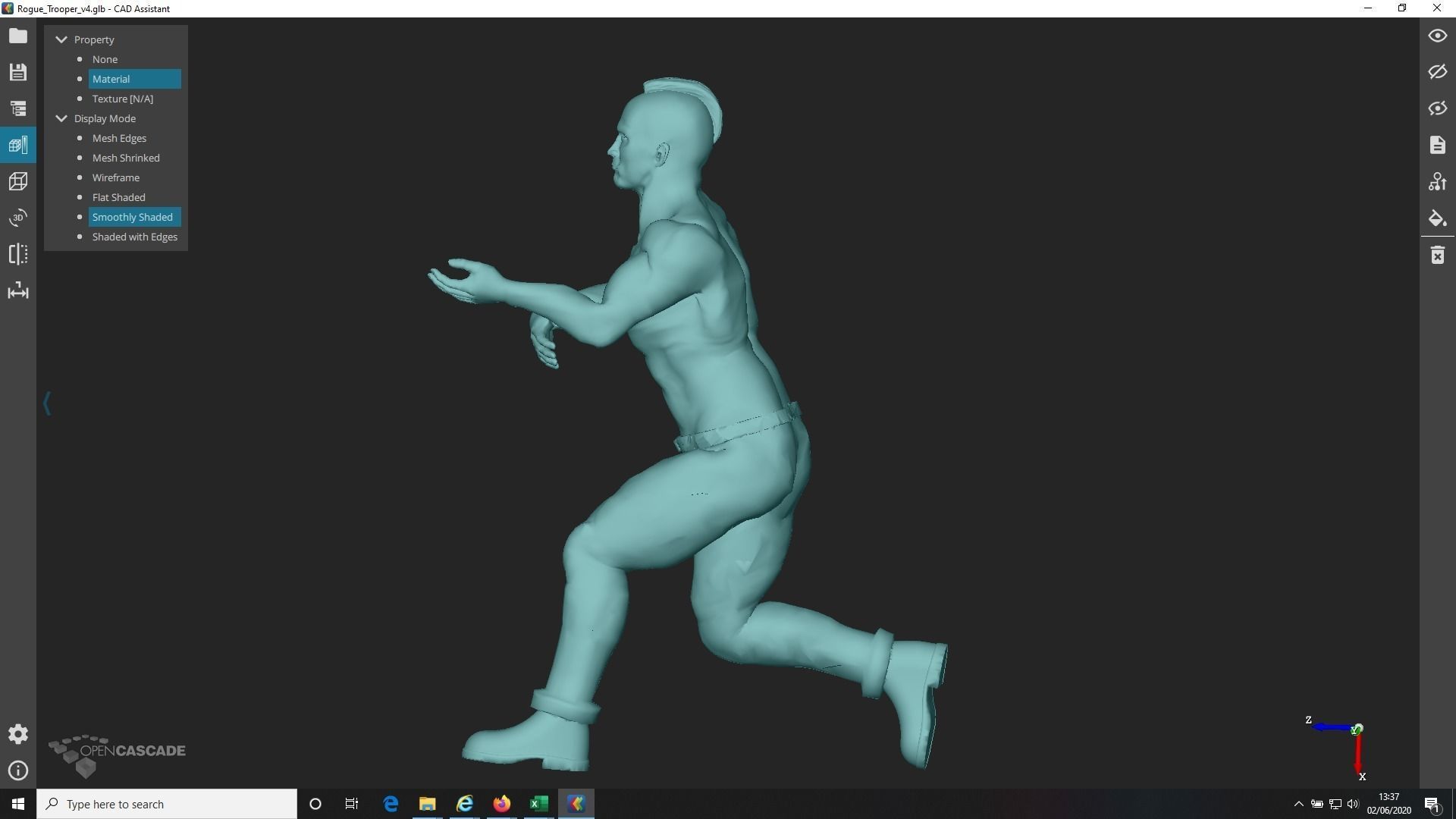Click the view cube projection icon

click(18, 181)
